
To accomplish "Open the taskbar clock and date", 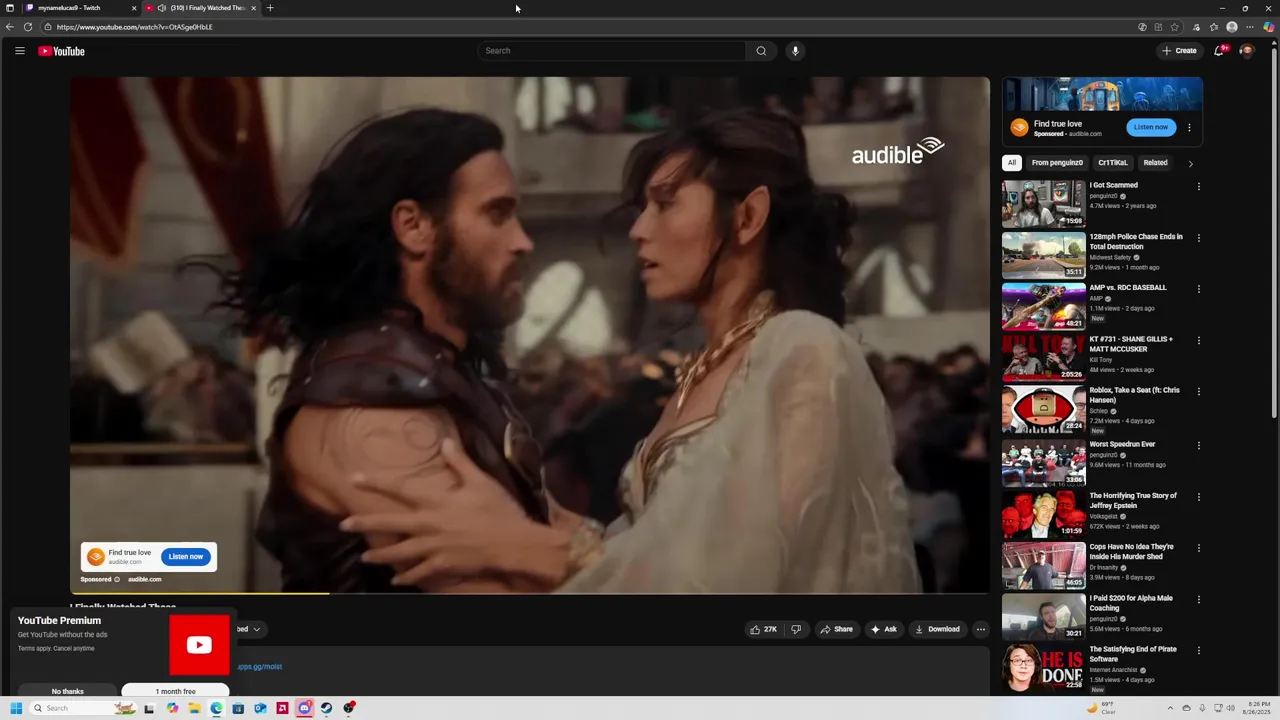I will click(1259, 708).
